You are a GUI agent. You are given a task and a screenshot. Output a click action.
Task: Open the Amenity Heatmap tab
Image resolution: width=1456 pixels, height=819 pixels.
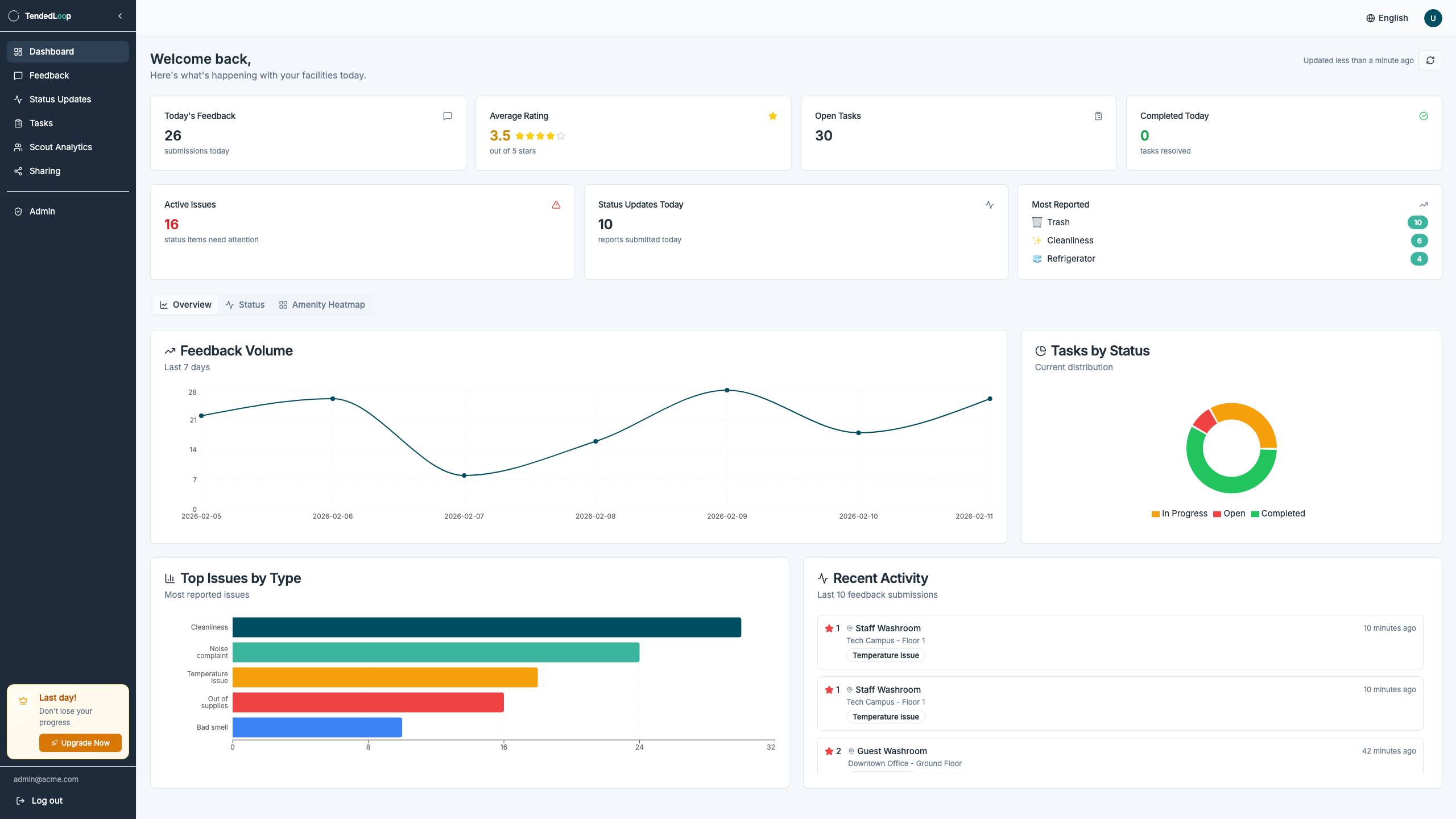click(322, 304)
